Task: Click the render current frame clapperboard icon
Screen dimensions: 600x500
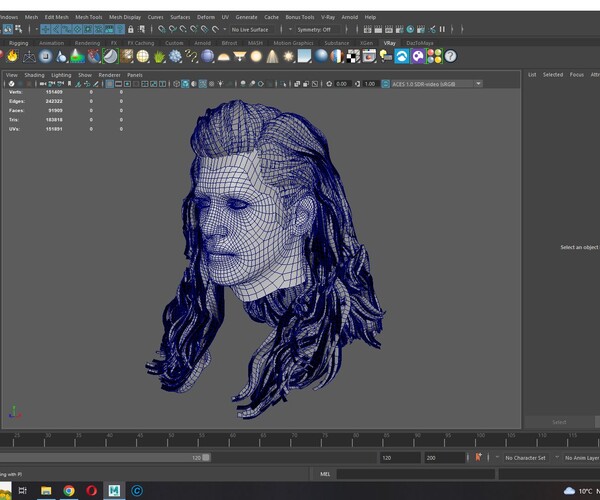Action: click(x=378, y=29)
